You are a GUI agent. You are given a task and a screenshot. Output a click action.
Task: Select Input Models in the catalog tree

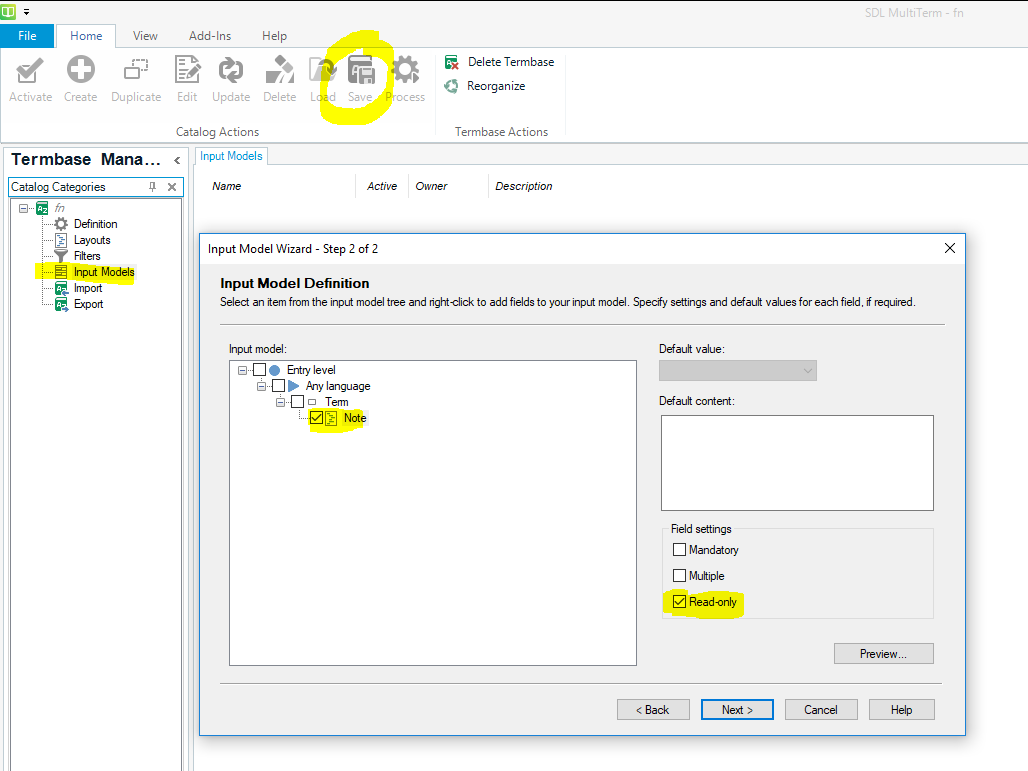click(x=103, y=272)
